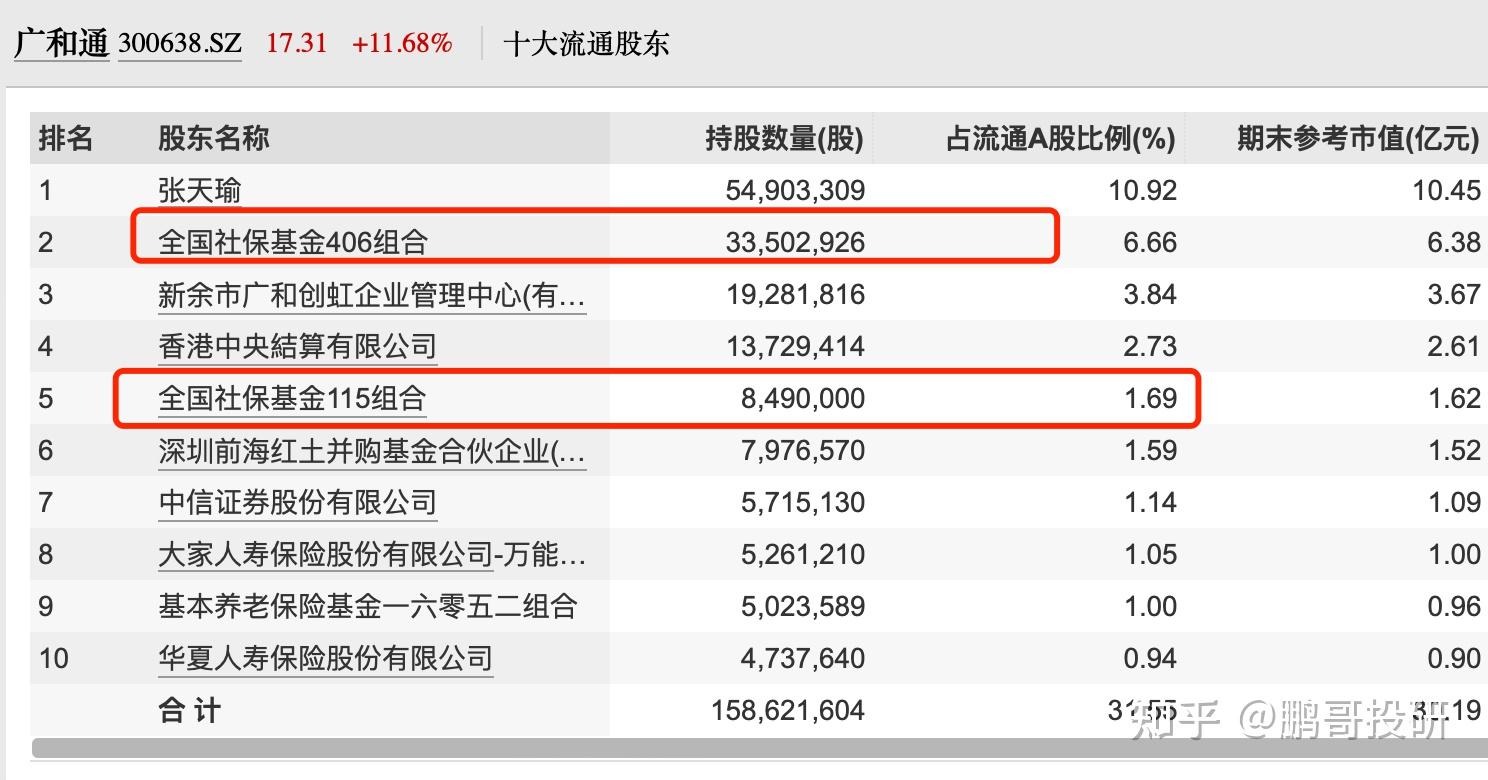
Task: Open 华夏人寿保险股份有限公司 details
Action: (x=325, y=658)
